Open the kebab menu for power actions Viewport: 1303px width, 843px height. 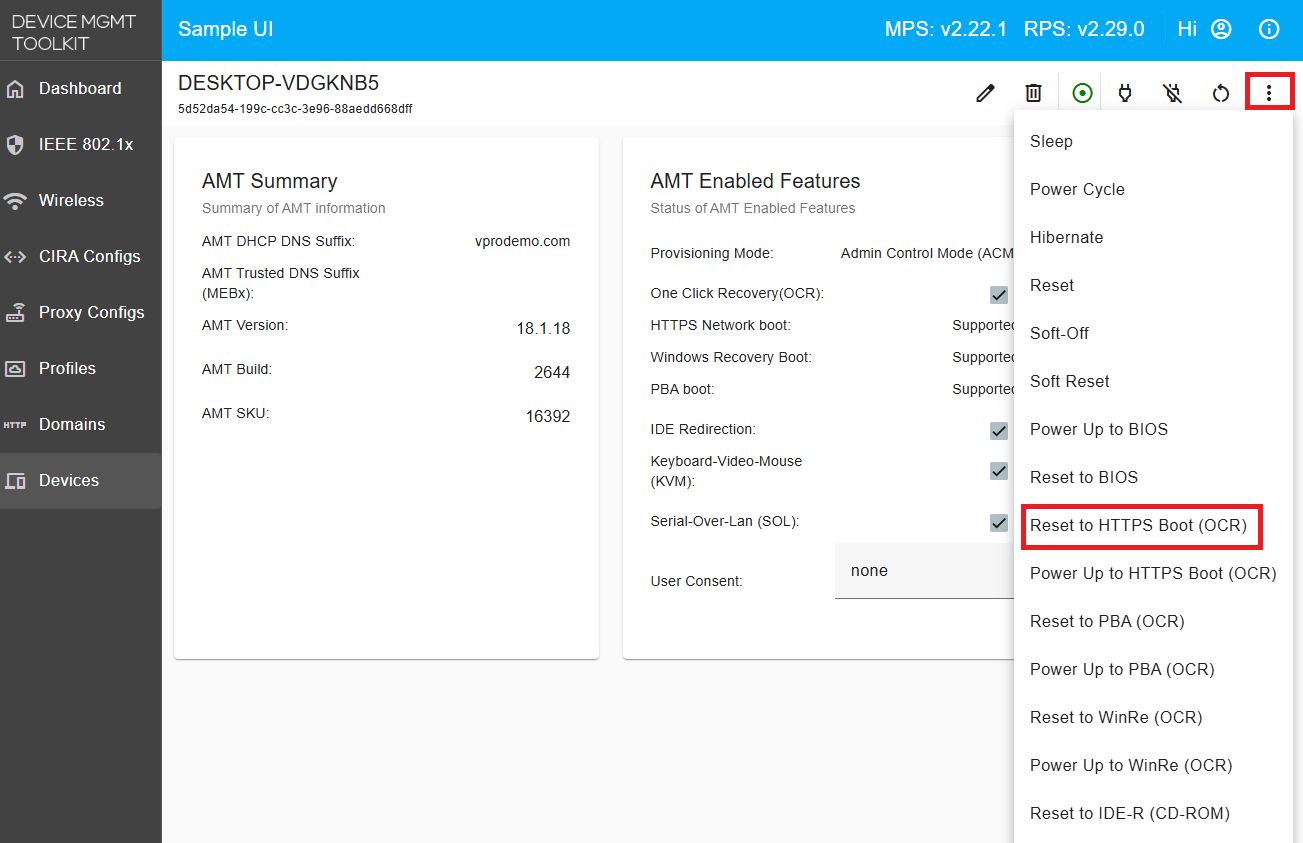[1269, 92]
